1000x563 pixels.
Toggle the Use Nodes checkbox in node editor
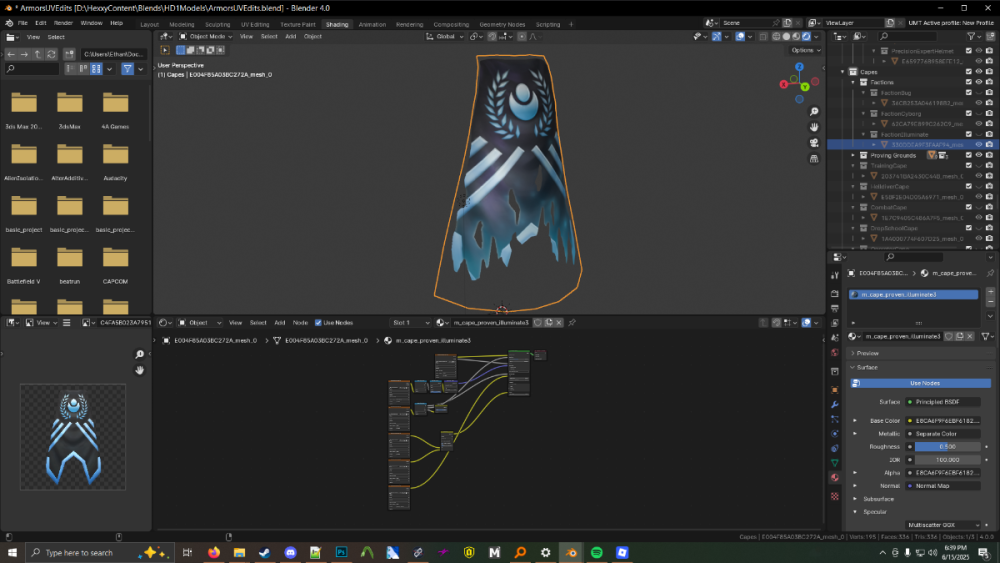pos(319,323)
